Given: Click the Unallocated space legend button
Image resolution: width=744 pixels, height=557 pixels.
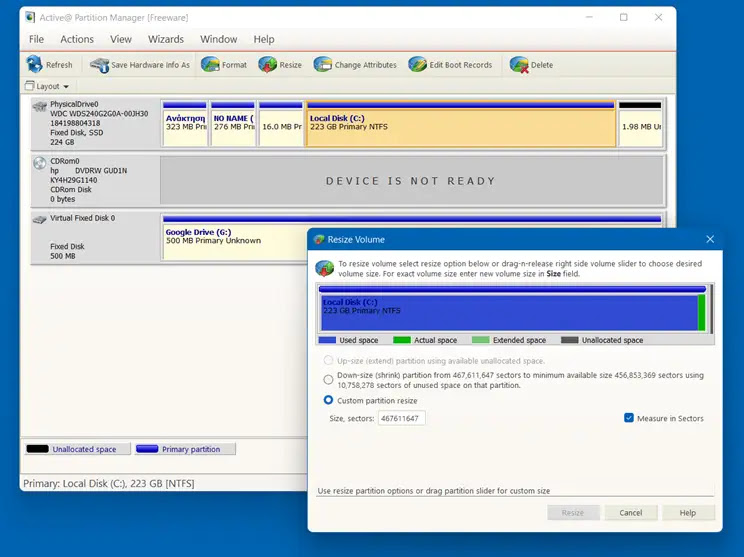Looking at the screenshot, I should click(77, 449).
